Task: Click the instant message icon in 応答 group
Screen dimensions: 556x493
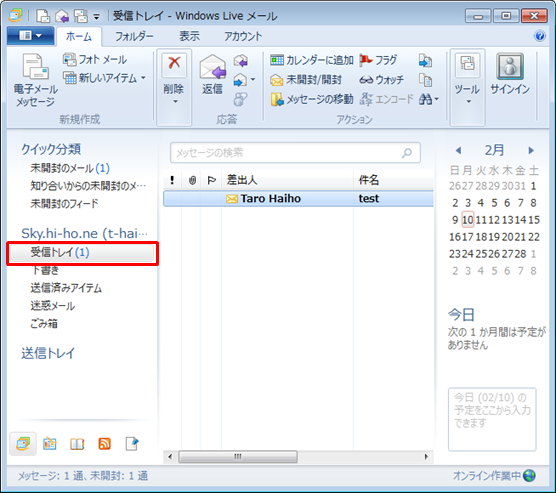Action: coord(240,99)
